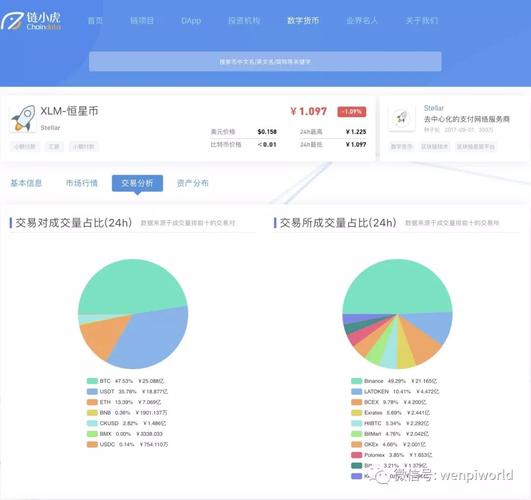Click the XLM rocket coin icon
Screen dimensions: 531x500
(23, 118)
